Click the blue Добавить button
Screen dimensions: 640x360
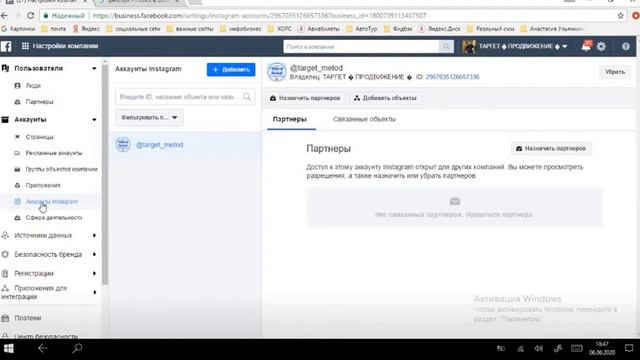click(231, 69)
